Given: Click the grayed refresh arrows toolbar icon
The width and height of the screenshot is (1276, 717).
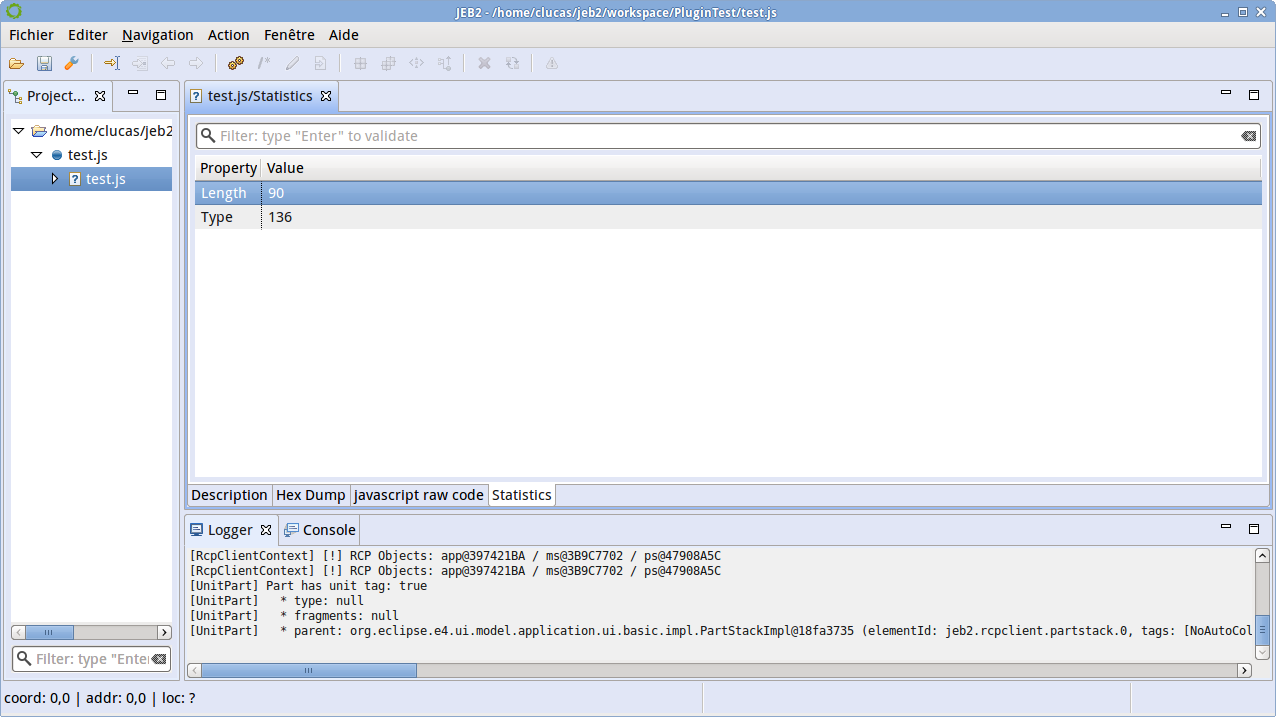Looking at the screenshot, I should 512,63.
